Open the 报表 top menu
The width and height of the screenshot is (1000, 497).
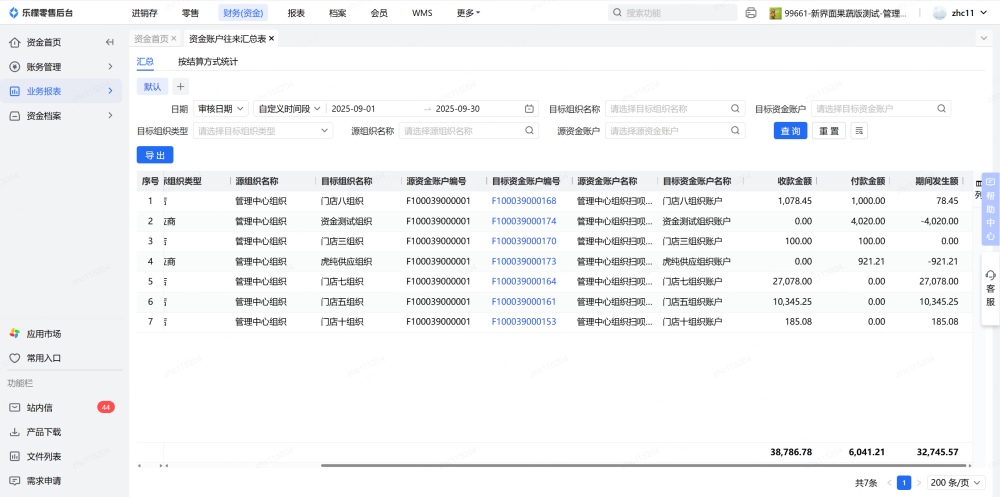(x=296, y=13)
